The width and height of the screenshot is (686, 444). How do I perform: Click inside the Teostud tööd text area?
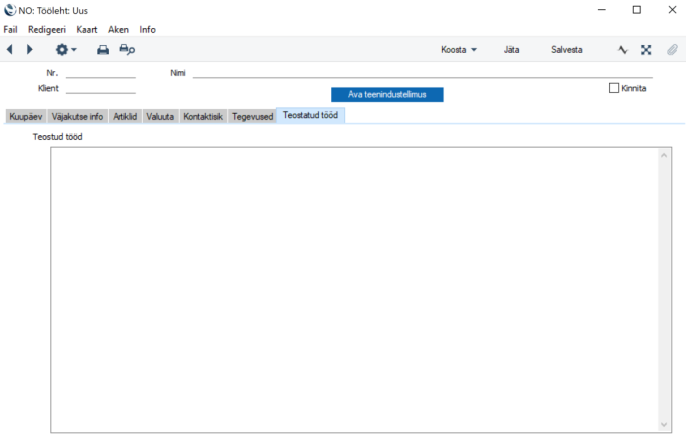point(355,290)
